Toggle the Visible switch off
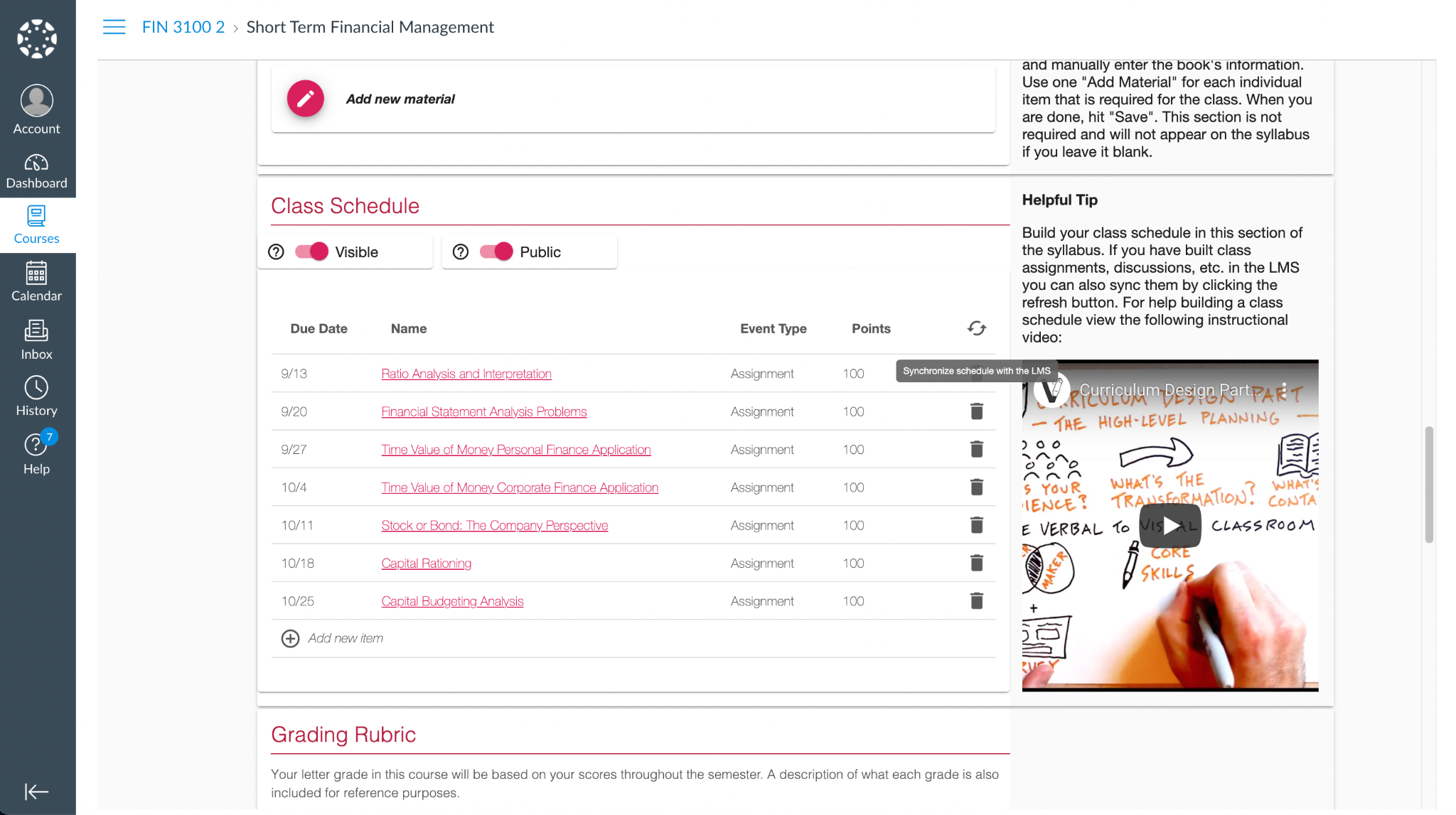Screen dimensions: 1456x815 click(311, 252)
